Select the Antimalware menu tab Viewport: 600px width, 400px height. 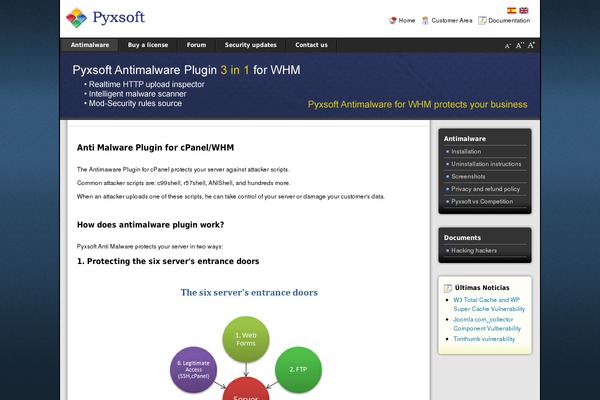[x=90, y=45]
